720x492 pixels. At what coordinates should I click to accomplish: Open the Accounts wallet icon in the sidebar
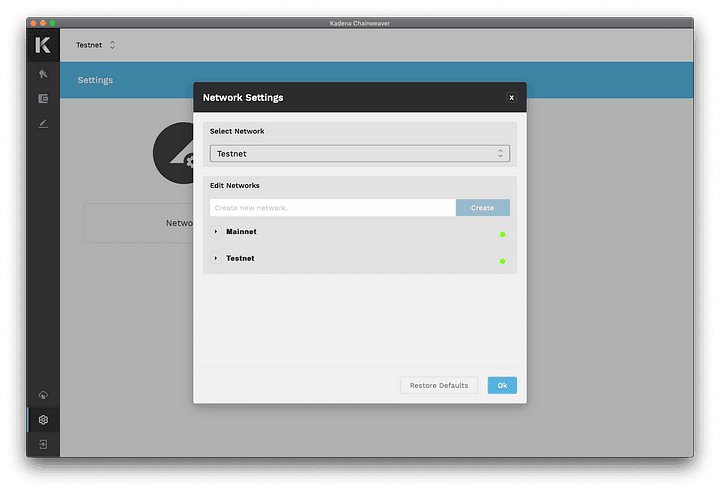coord(43,98)
